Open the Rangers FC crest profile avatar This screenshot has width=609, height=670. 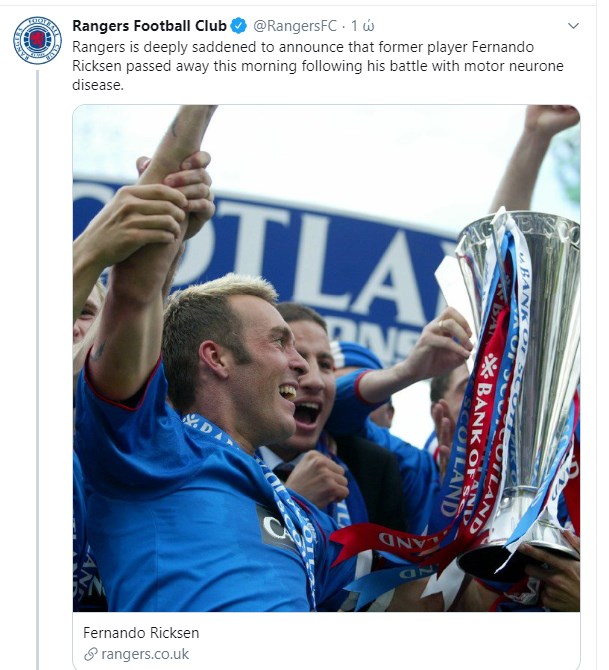[38, 41]
